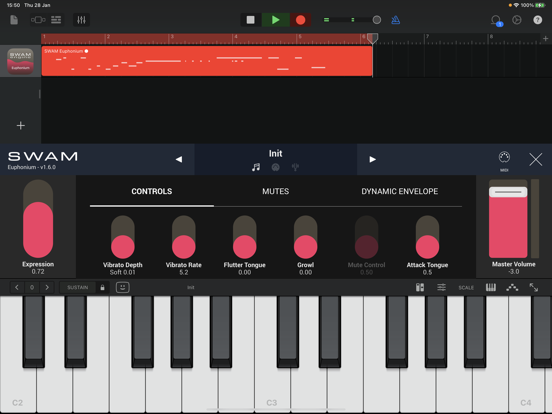The width and height of the screenshot is (552, 414).
Task: Go to previous preset with left arrow
Action: pyautogui.click(x=179, y=159)
